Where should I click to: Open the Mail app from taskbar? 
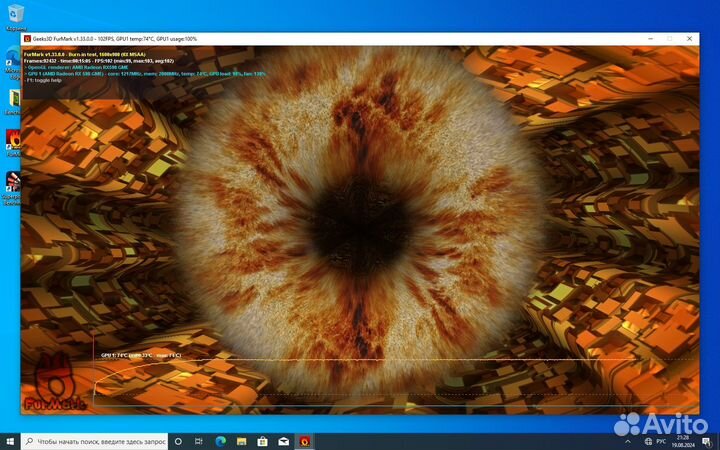[283, 441]
